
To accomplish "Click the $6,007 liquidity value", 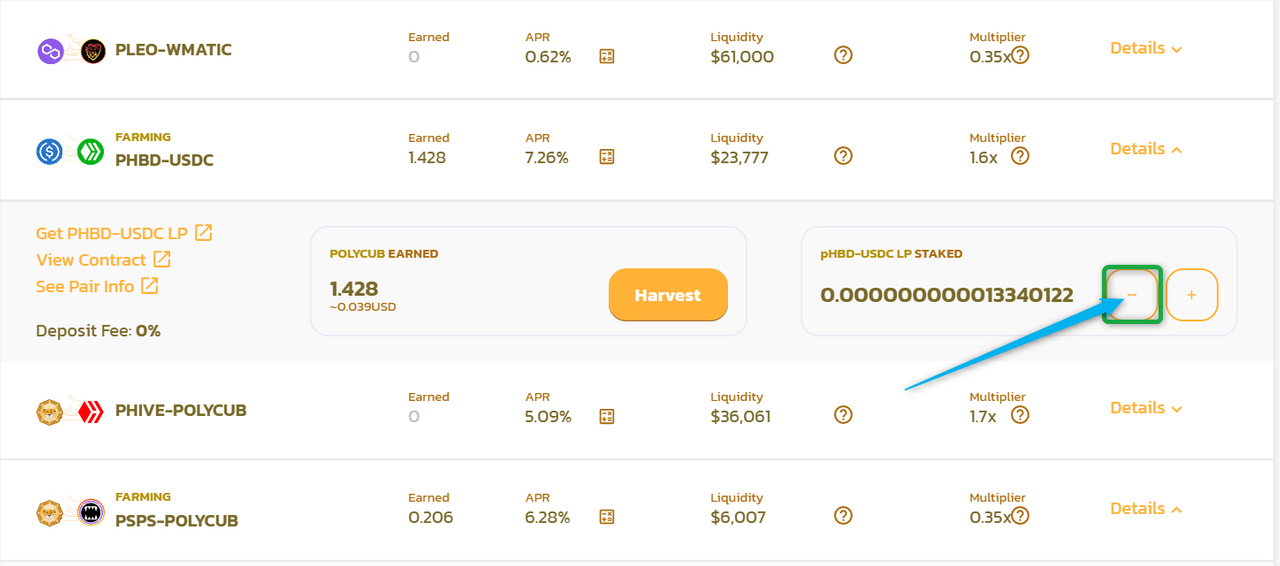I will pyautogui.click(x=738, y=518).
